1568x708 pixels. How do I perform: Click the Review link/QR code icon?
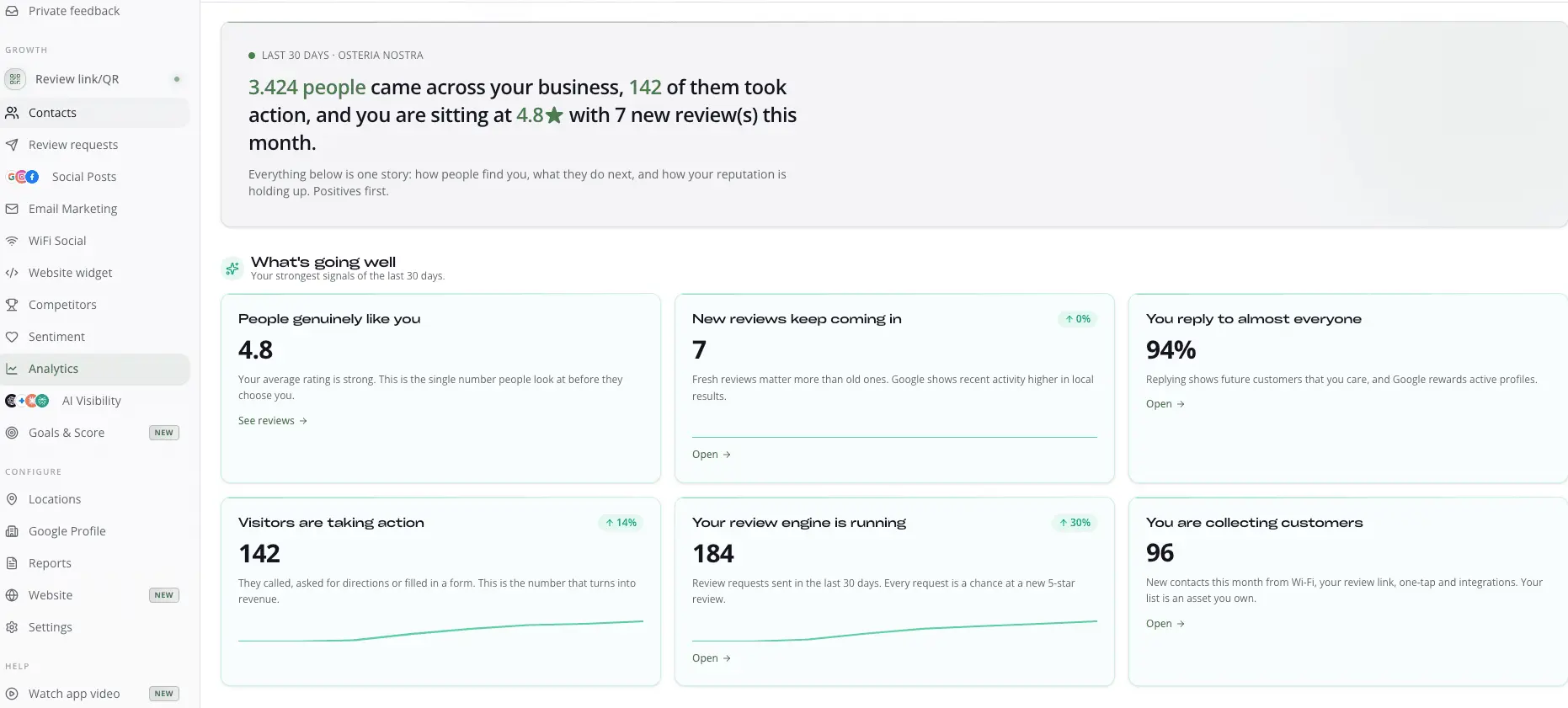click(x=15, y=79)
